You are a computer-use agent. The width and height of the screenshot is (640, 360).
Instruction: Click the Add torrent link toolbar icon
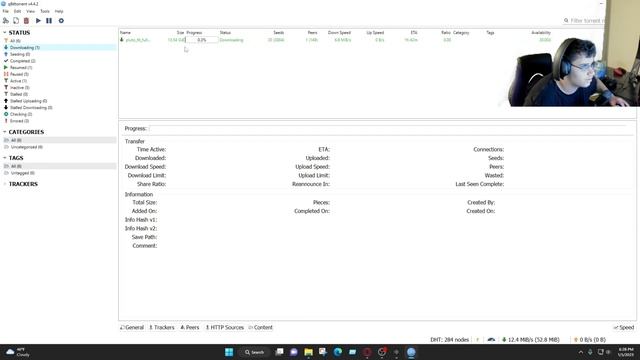click(x=6, y=20)
